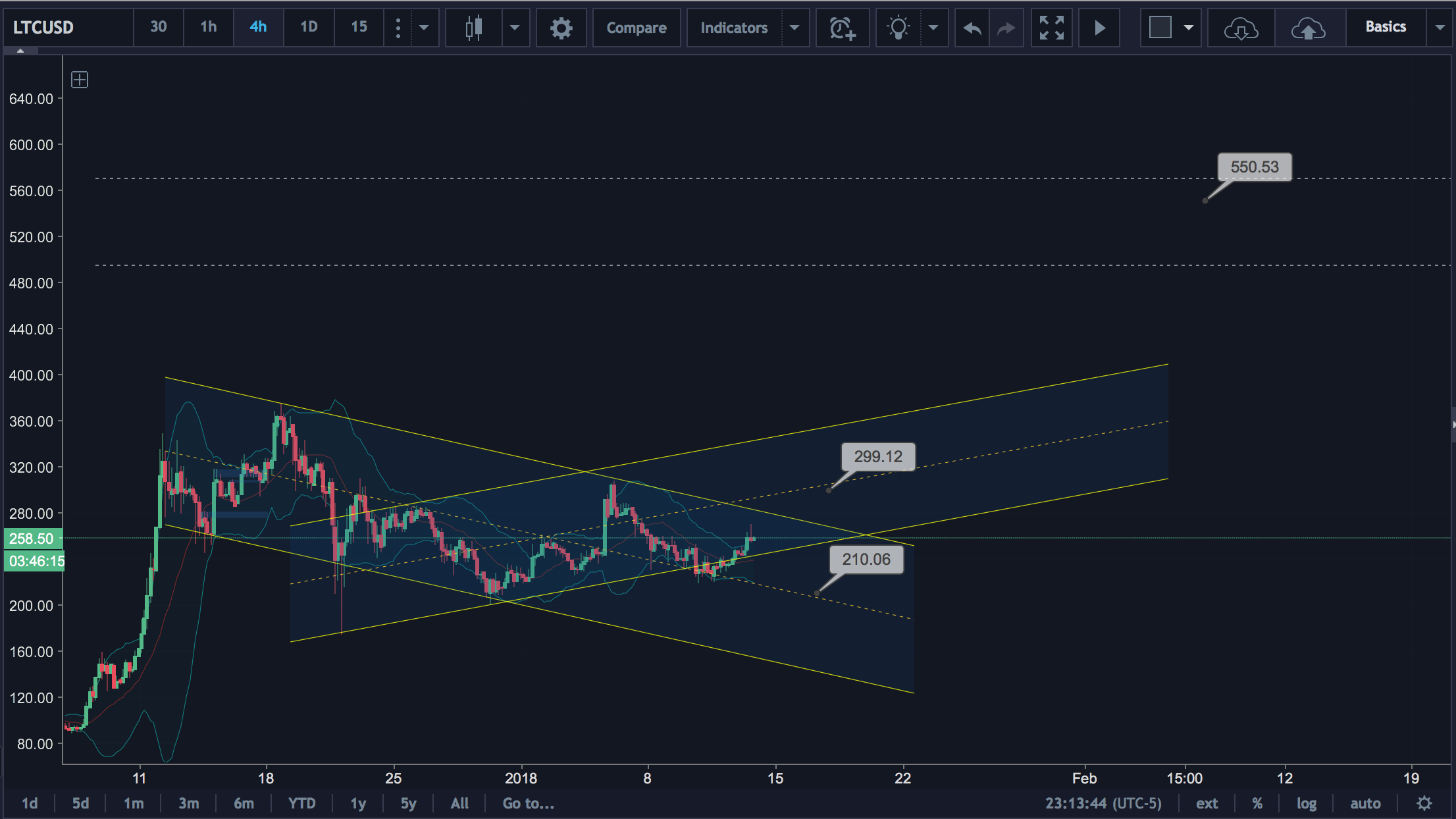Create an alert with alarm-clock icon
This screenshot has height=819, width=1456.
click(843, 28)
